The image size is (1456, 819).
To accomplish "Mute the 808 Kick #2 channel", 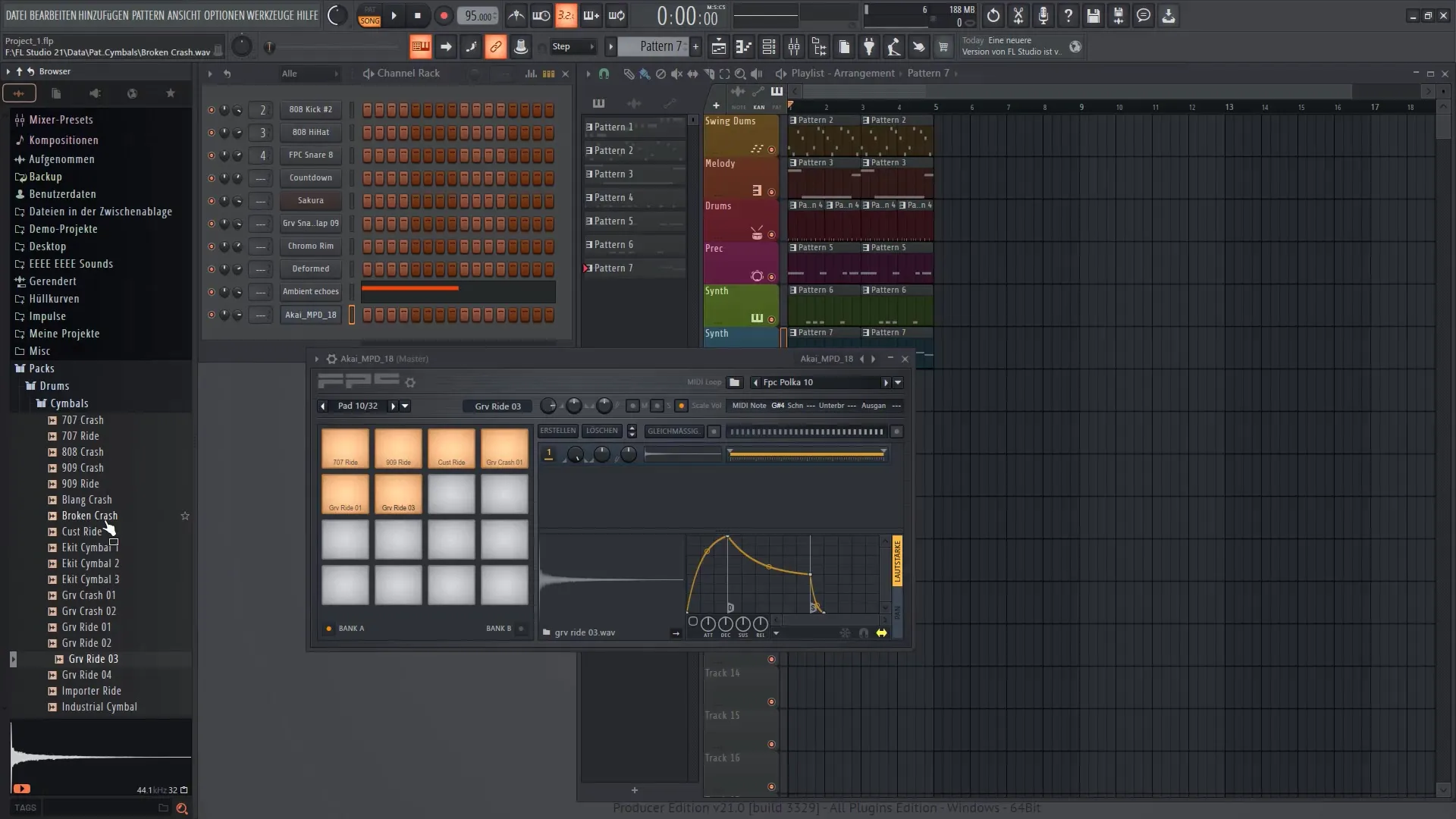I will (x=211, y=110).
